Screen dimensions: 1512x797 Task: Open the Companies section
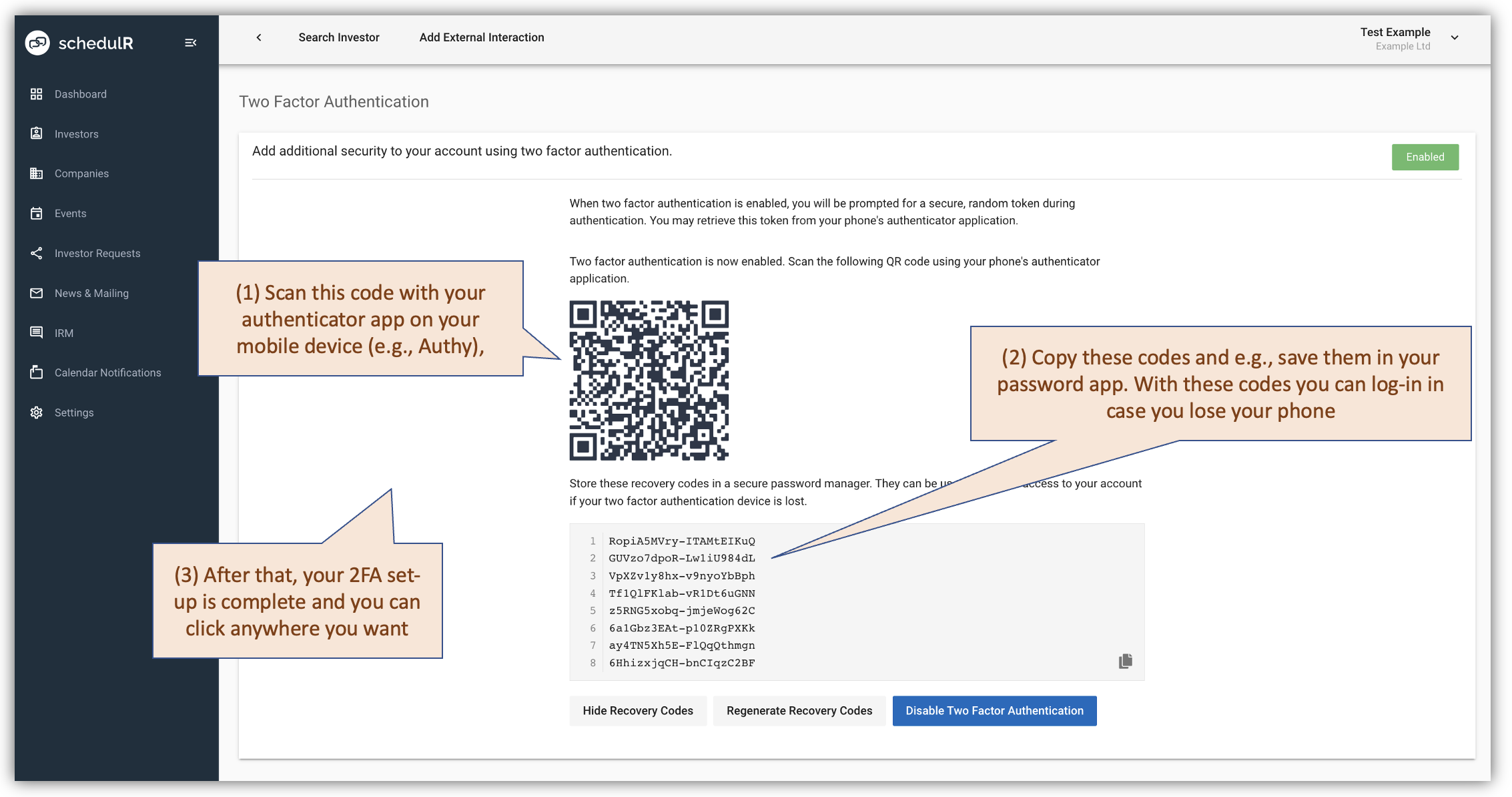pyautogui.click(x=81, y=173)
